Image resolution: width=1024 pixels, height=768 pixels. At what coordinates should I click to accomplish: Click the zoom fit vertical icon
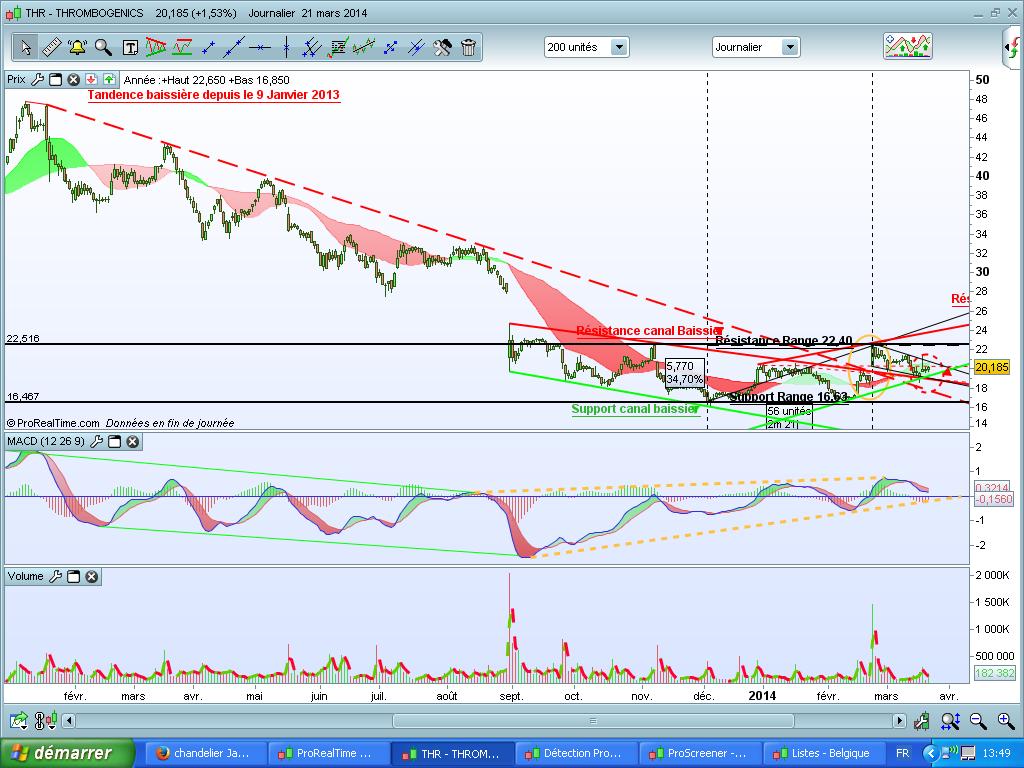coord(950,721)
